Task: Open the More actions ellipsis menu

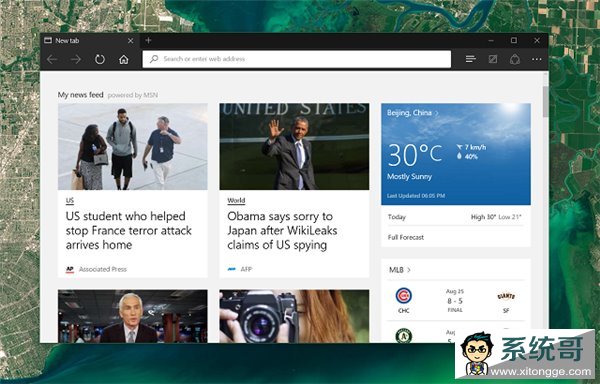Action: [x=536, y=59]
